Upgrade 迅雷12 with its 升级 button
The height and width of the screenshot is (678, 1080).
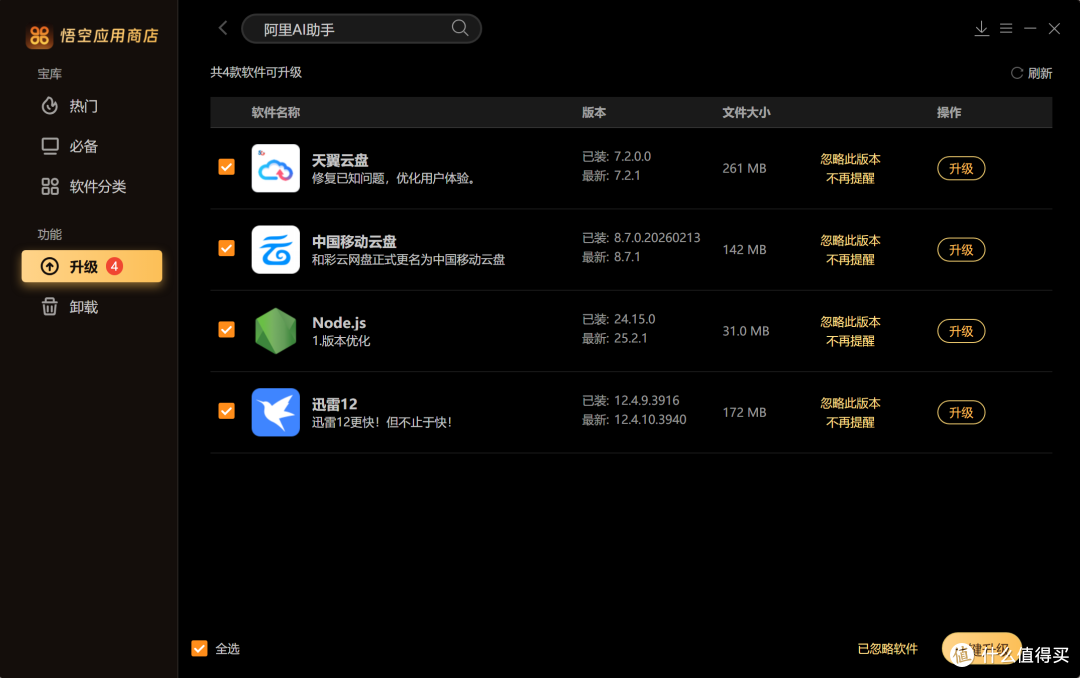961,412
